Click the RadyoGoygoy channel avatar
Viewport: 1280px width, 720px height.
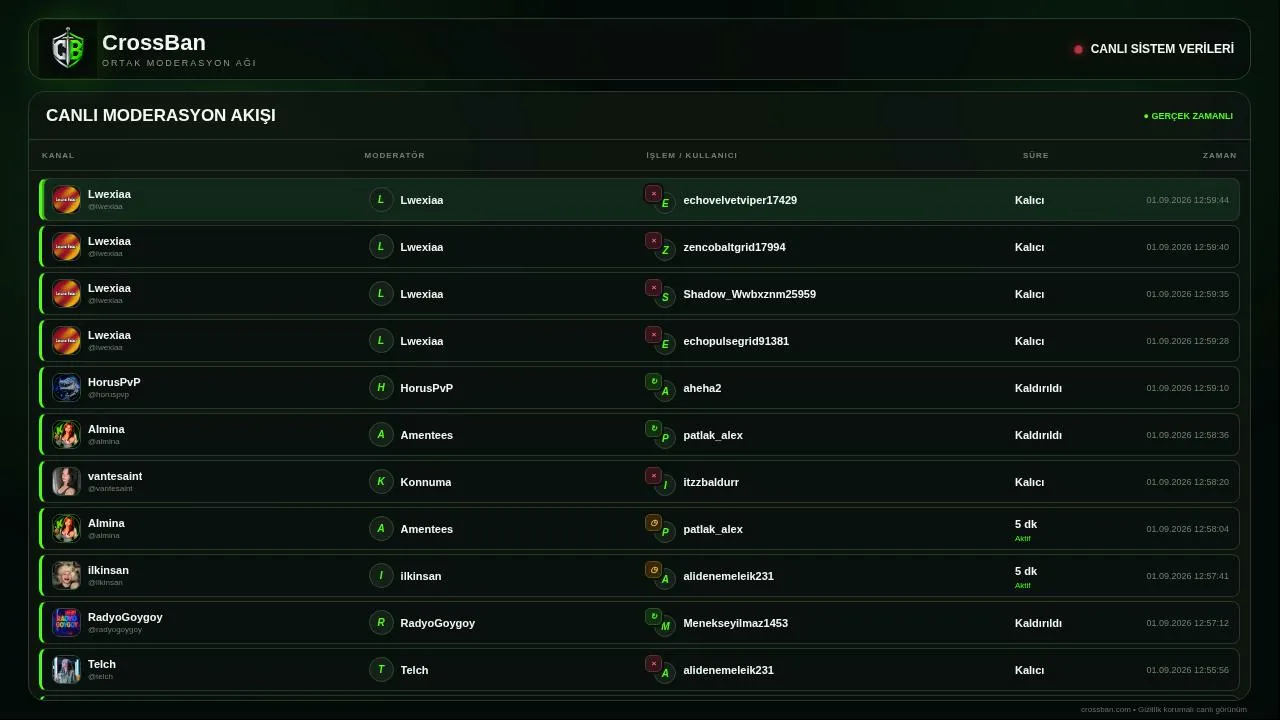(x=66, y=622)
